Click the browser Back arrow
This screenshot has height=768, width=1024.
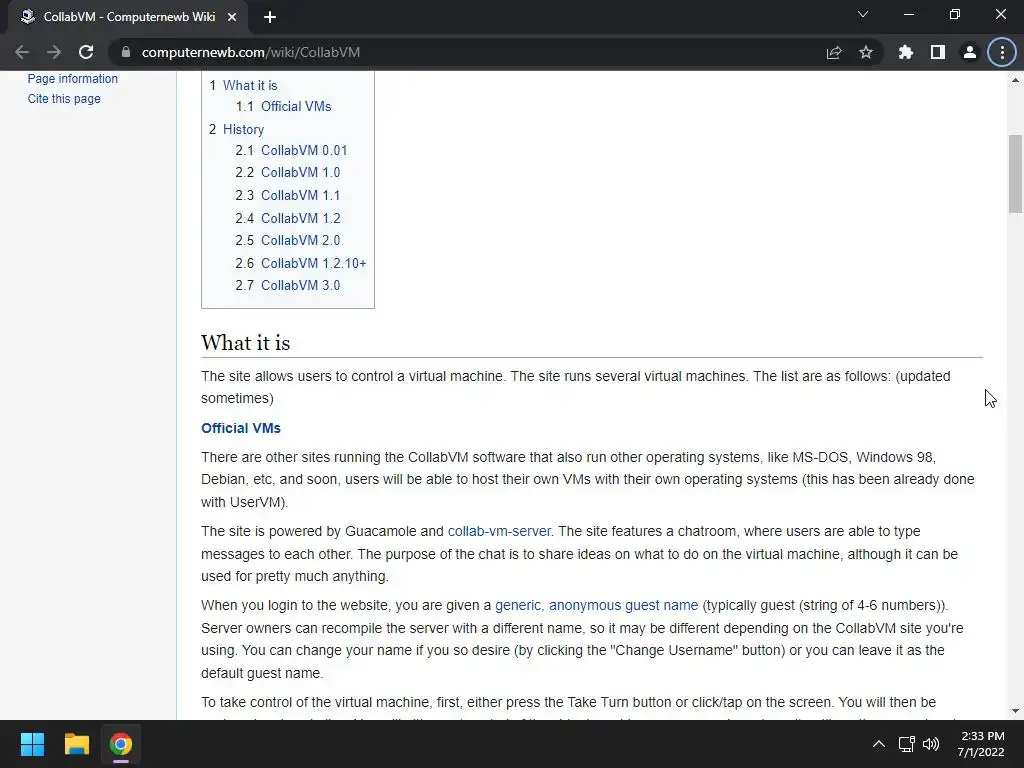[22, 52]
